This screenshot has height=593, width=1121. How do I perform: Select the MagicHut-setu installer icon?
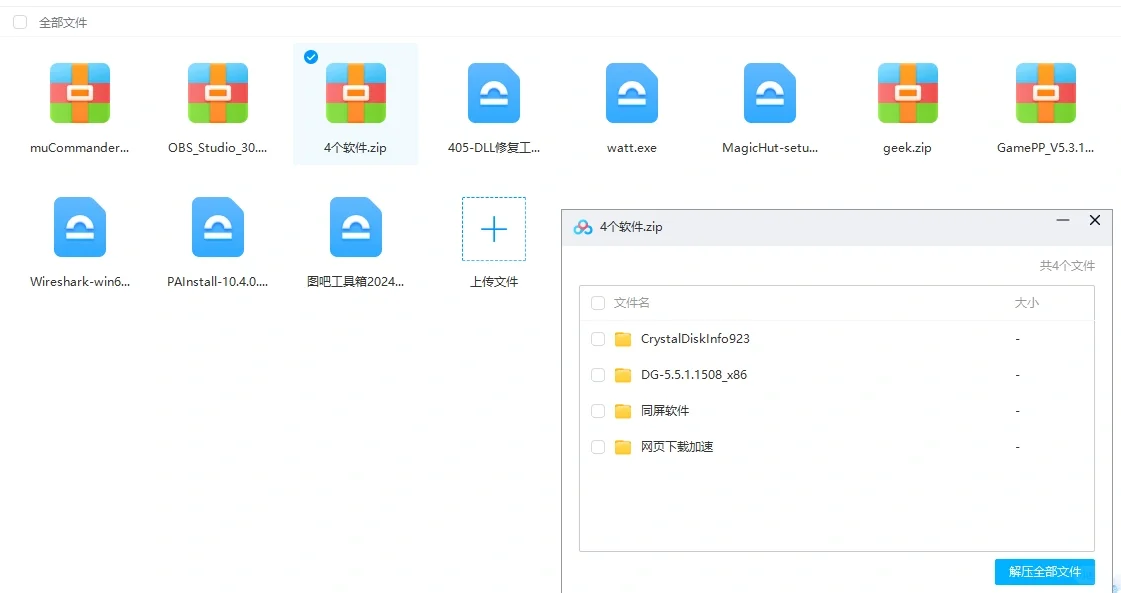(x=769, y=92)
